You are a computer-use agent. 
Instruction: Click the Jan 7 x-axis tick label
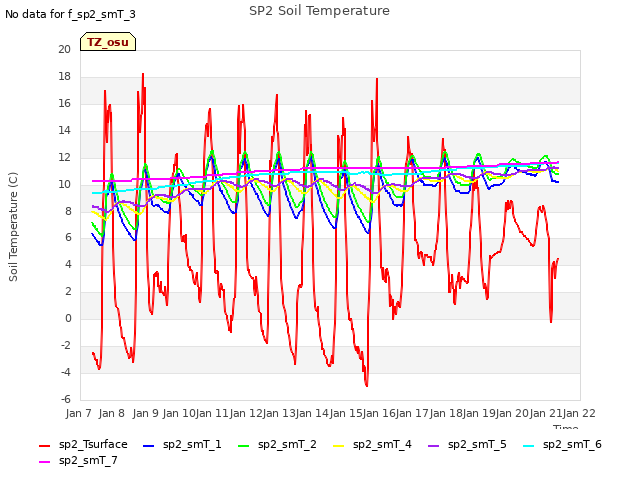(x=78, y=413)
